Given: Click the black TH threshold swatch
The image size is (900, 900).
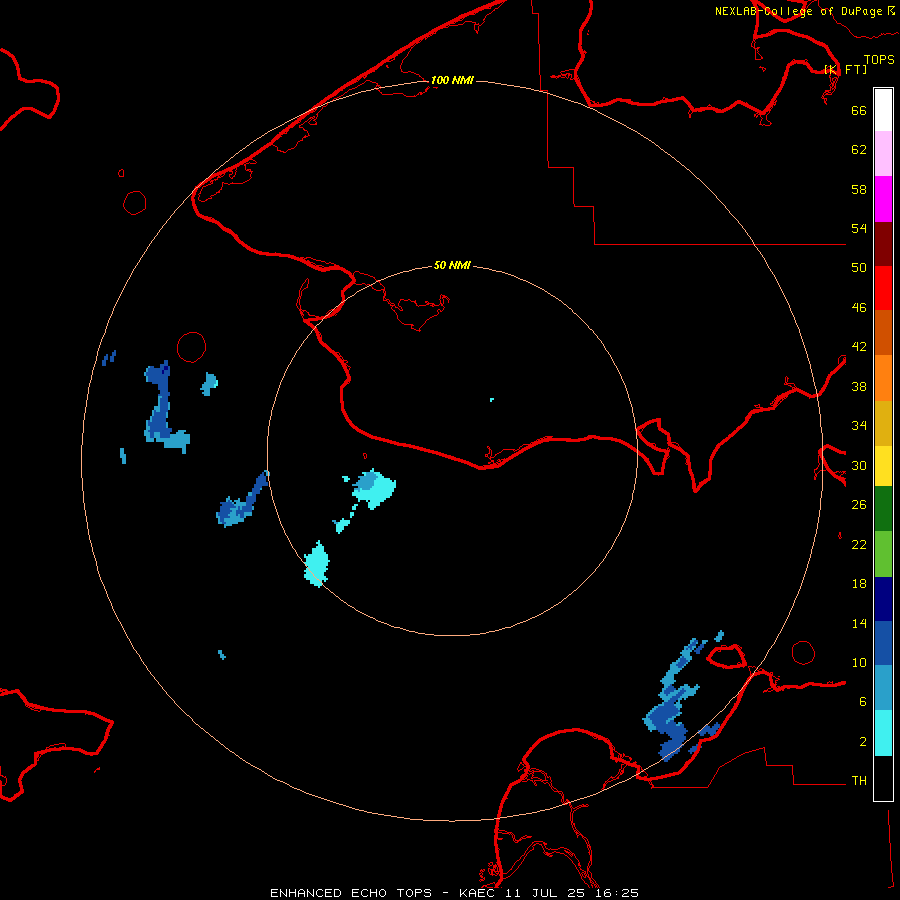Looking at the screenshot, I should 883,778.
